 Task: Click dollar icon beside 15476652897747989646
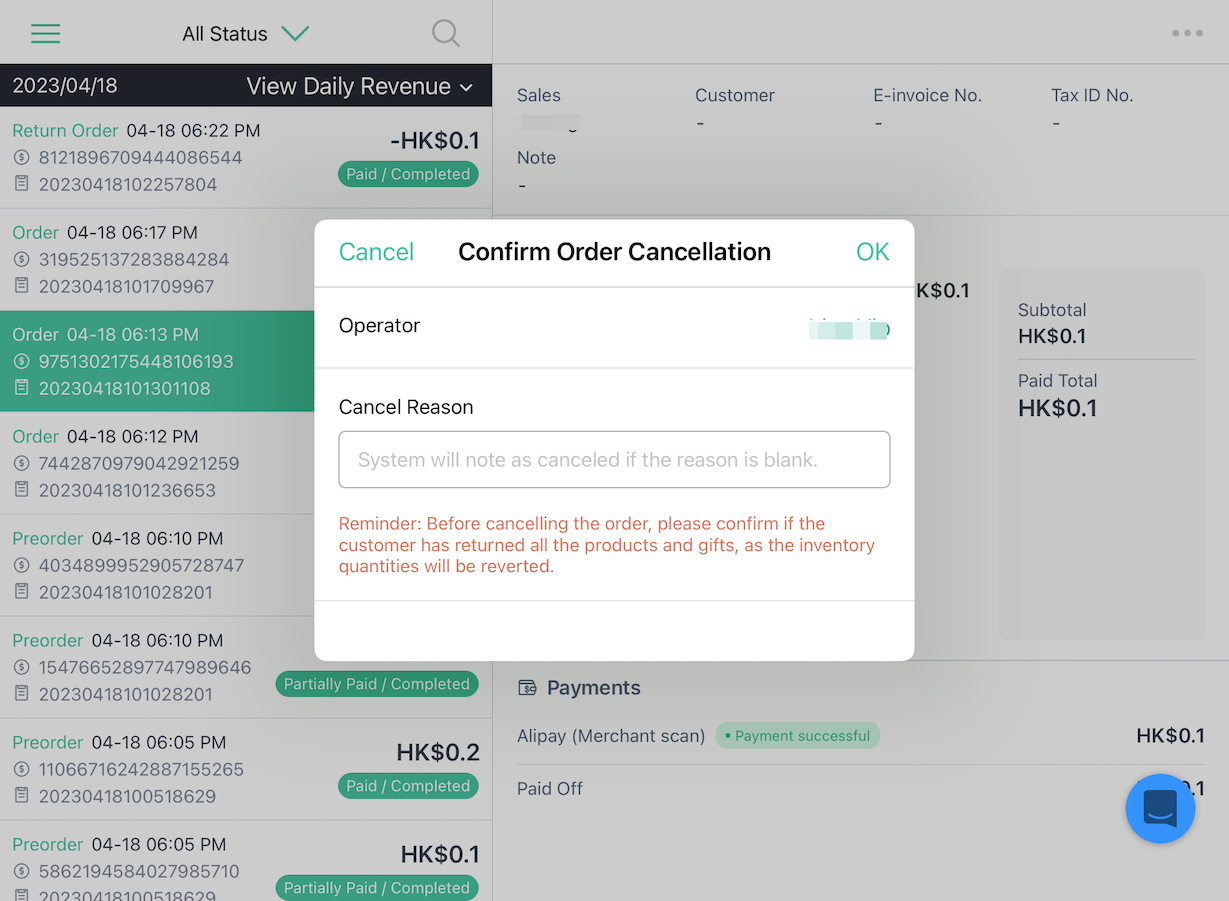pyautogui.click(x=22, y=668)
